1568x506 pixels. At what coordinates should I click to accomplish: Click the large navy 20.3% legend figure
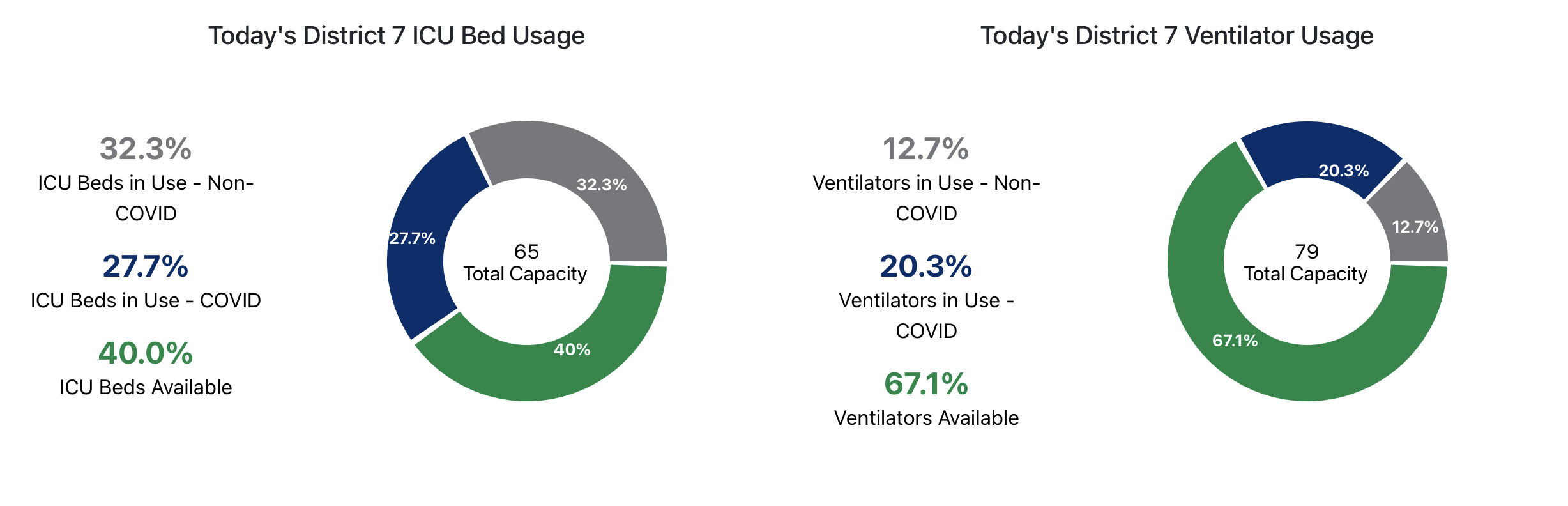(x=926, y=266)
